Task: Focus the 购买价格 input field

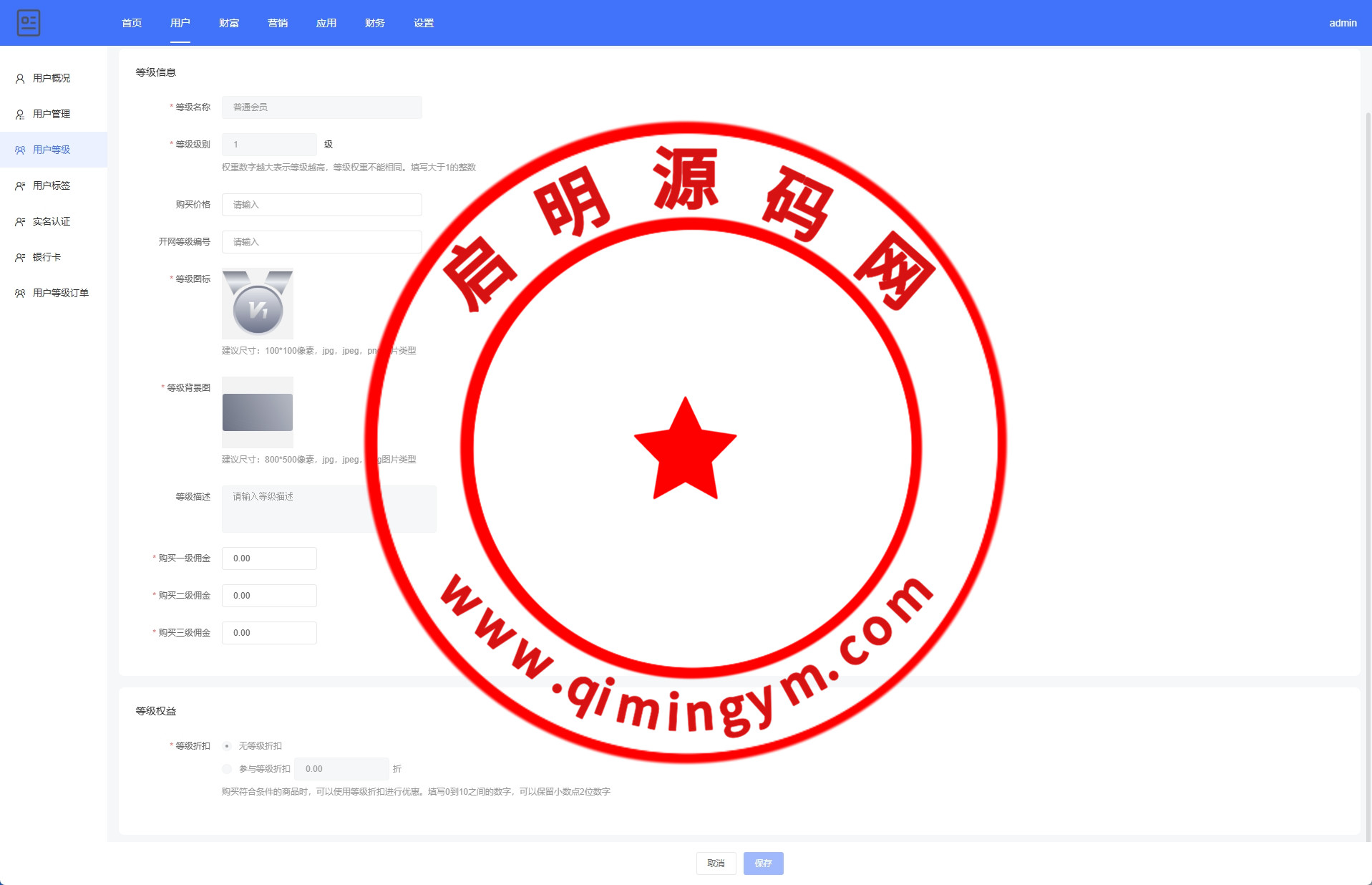Action: (321, 205)
